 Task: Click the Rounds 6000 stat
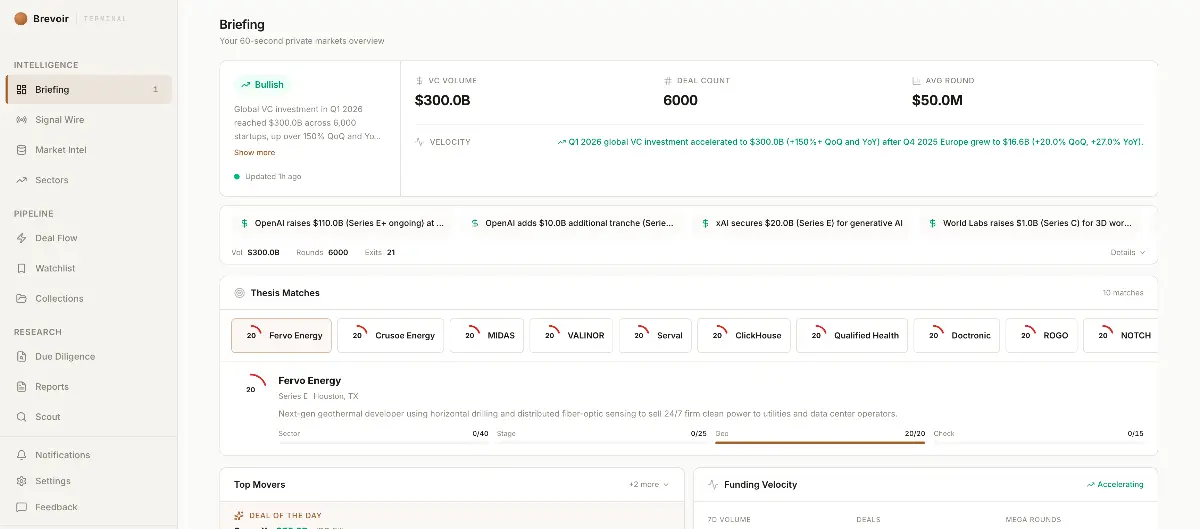click(322, 252)
